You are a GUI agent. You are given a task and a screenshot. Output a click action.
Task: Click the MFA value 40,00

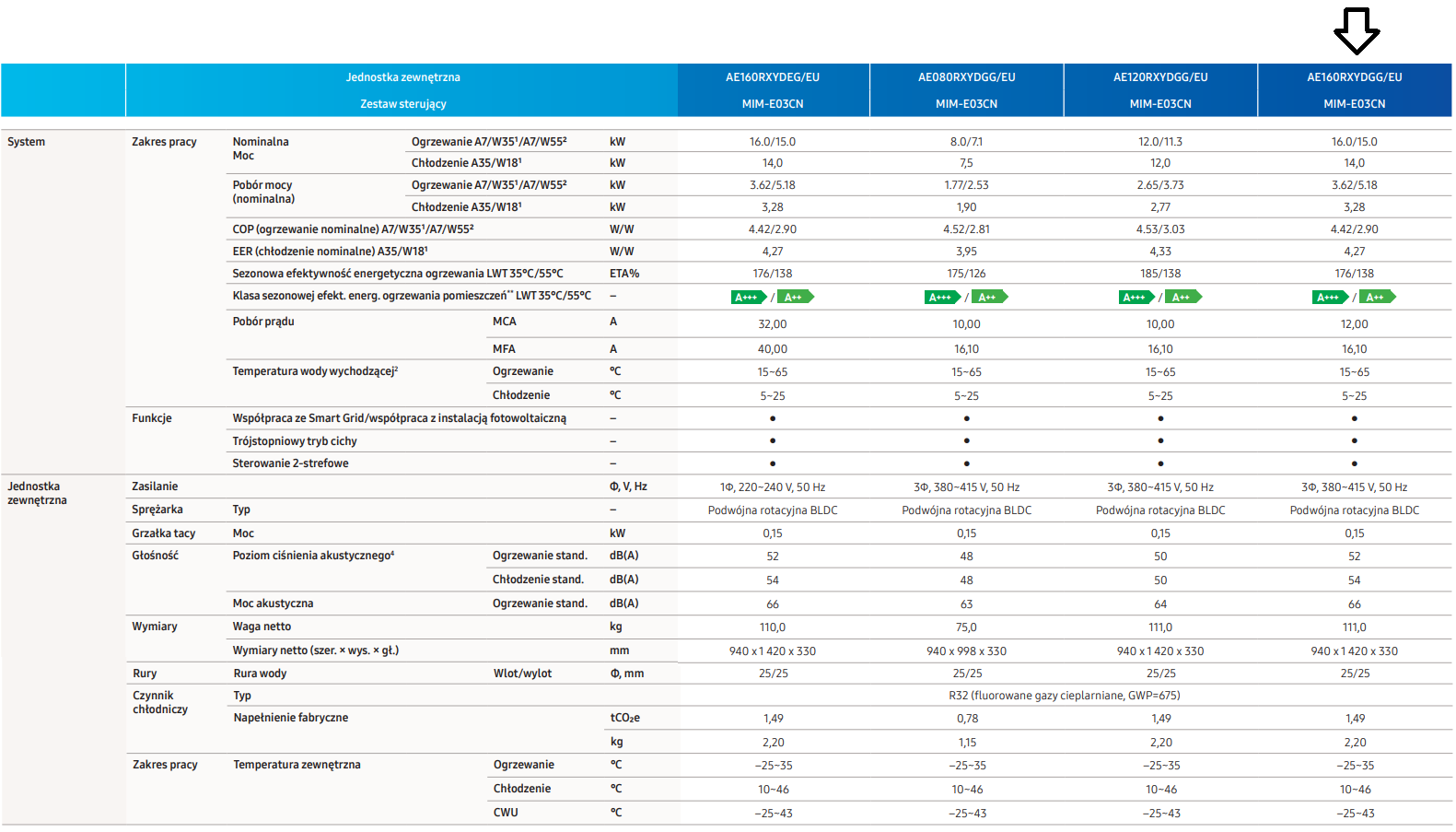(x=773, y=349)
